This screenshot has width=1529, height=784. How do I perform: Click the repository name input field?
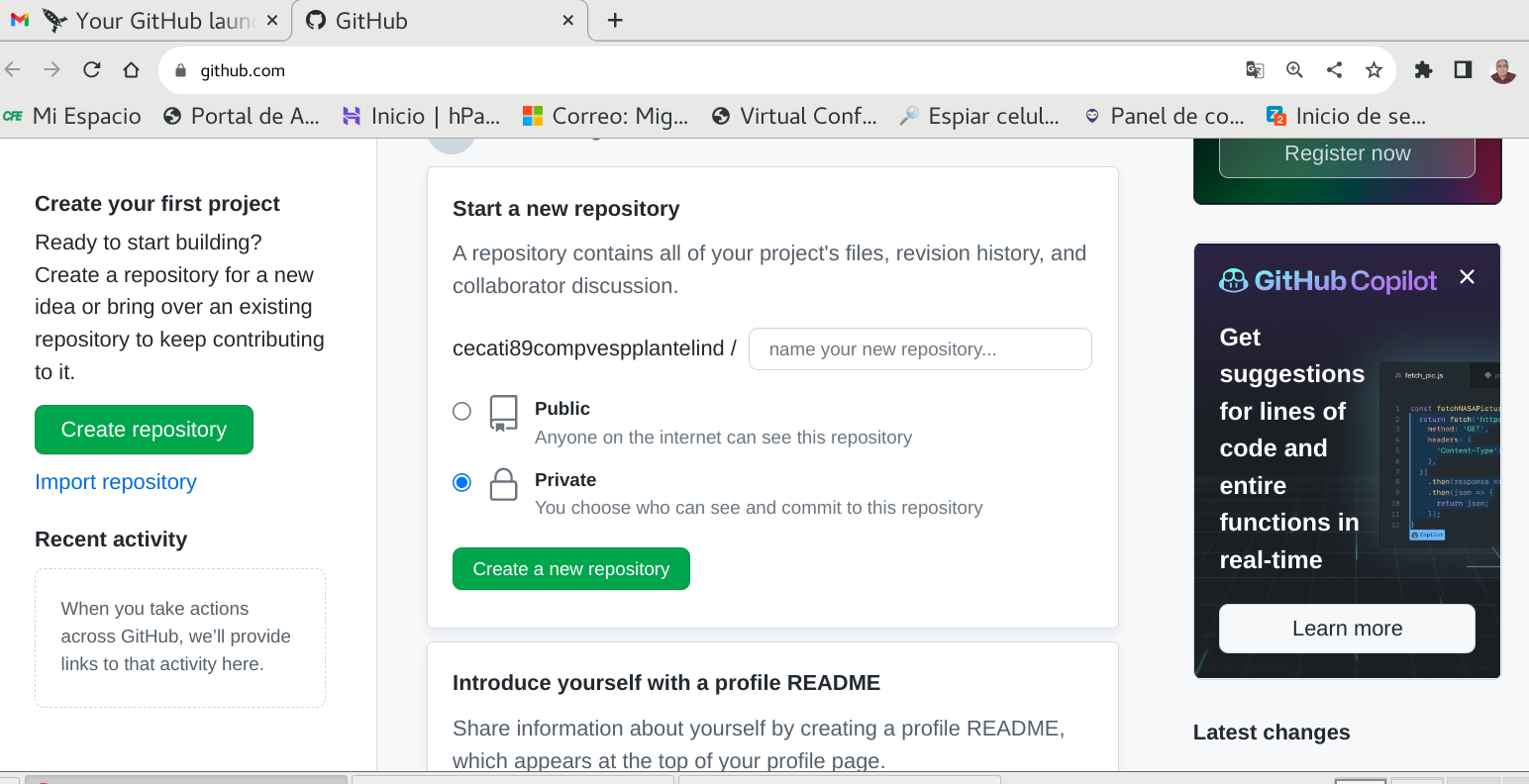(920, 349)
